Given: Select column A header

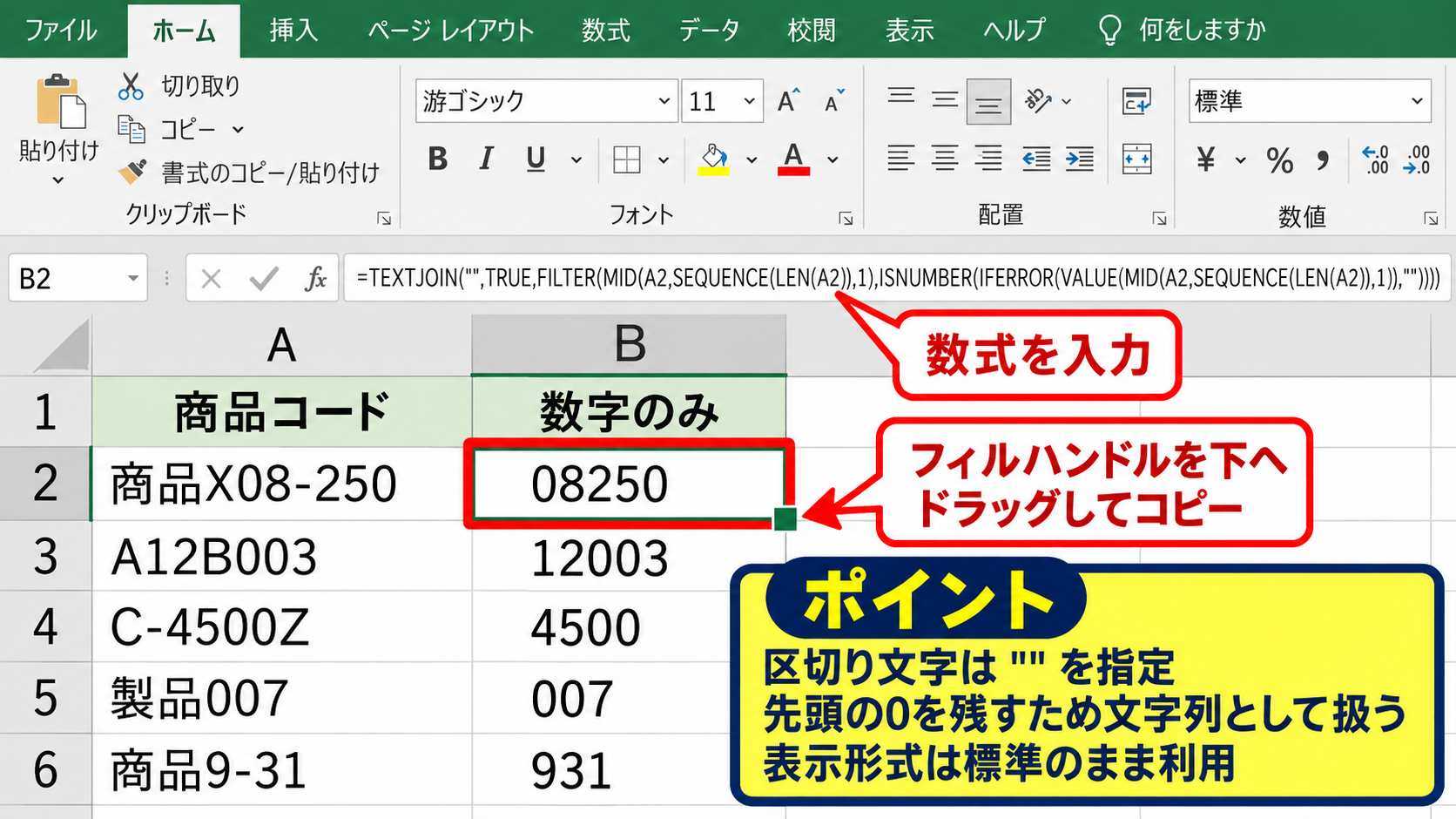Looking at the screenshot, I should click(281, 345).
